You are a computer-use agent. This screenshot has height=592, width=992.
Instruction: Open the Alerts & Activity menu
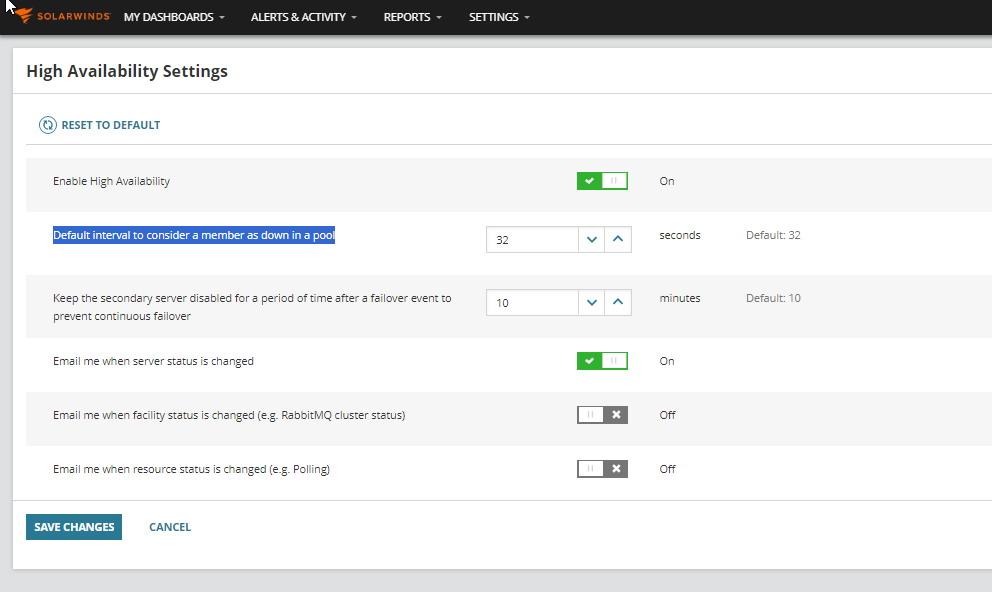point(304,17)
